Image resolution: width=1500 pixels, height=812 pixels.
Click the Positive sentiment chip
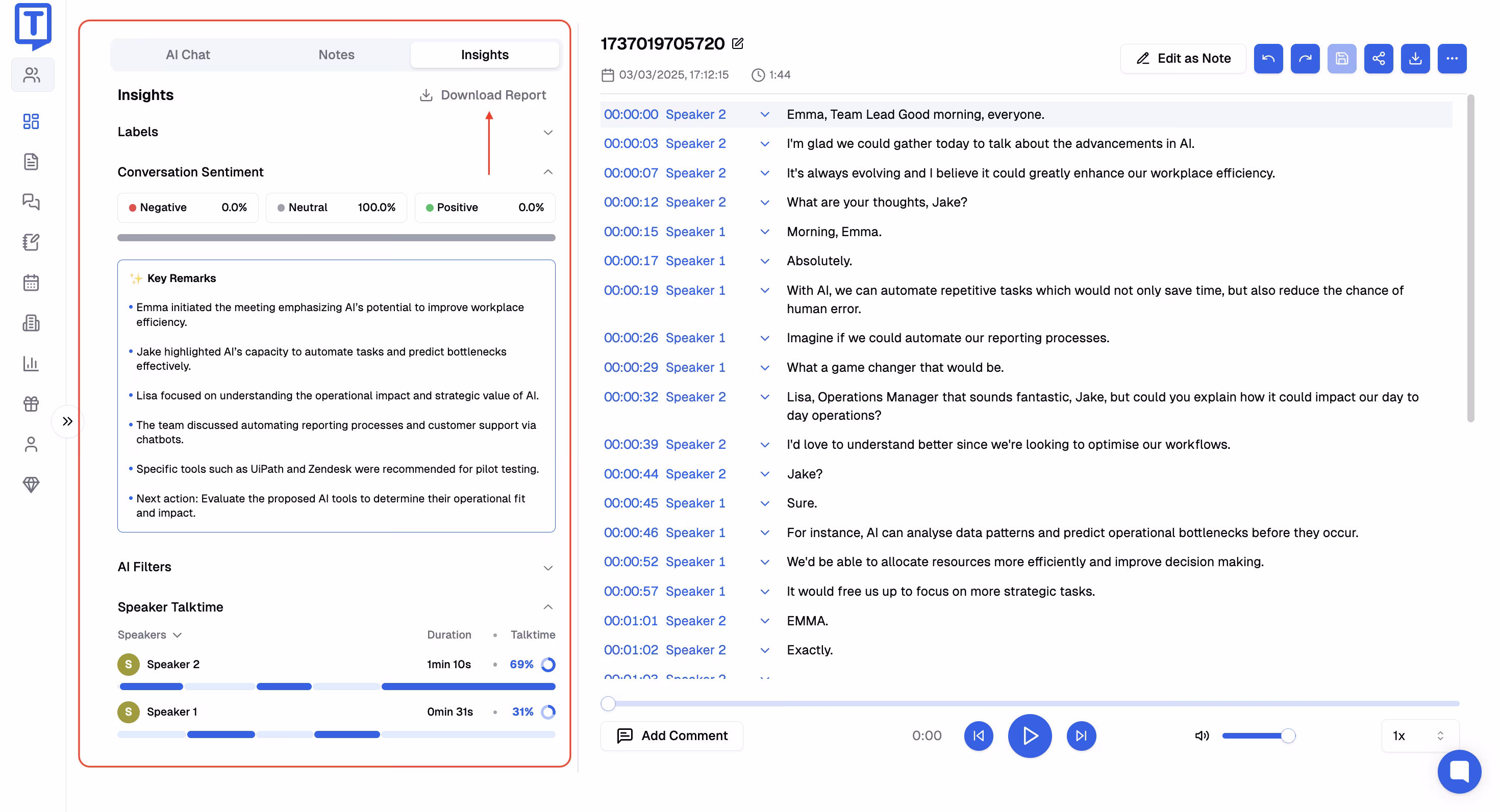485,208
